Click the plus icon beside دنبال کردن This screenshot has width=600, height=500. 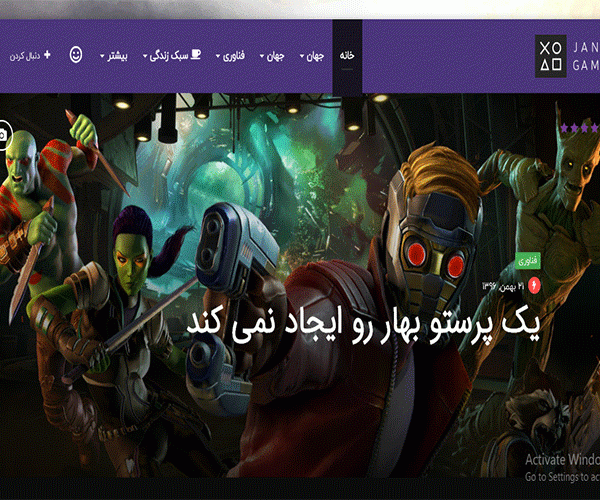coord(47,53)
